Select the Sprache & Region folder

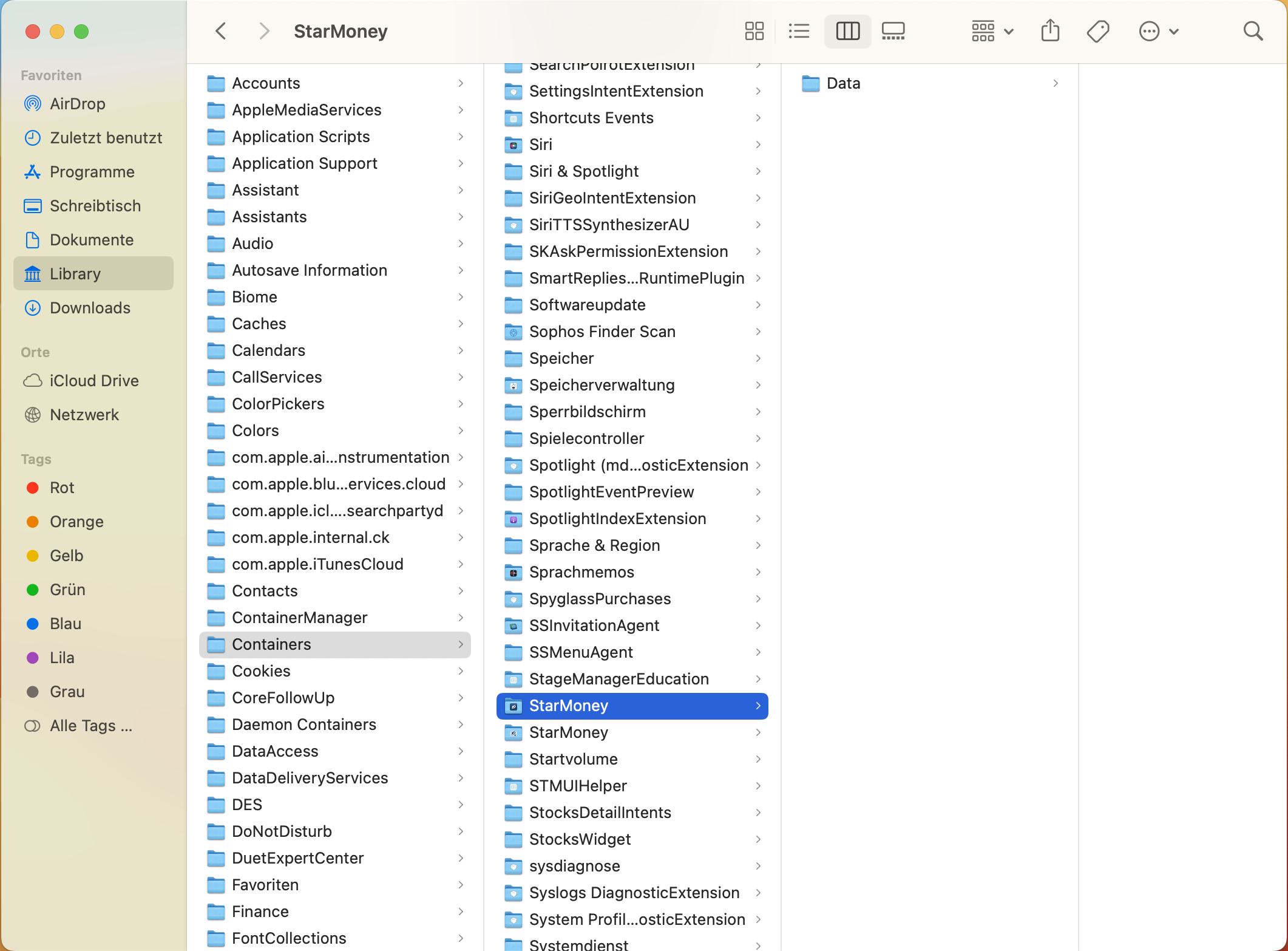tap(632, 545)
